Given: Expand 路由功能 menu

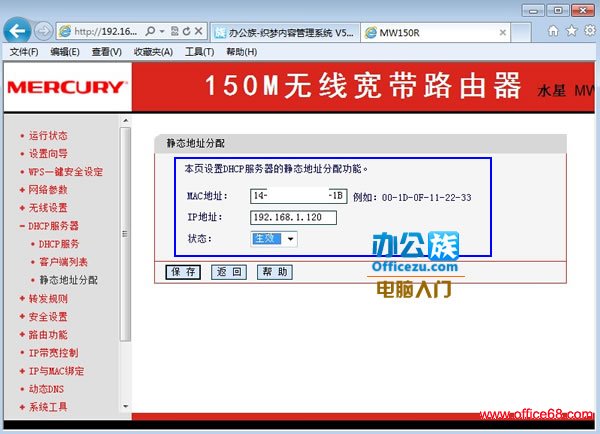Looking at the screenshot, I should coord(48,334).
